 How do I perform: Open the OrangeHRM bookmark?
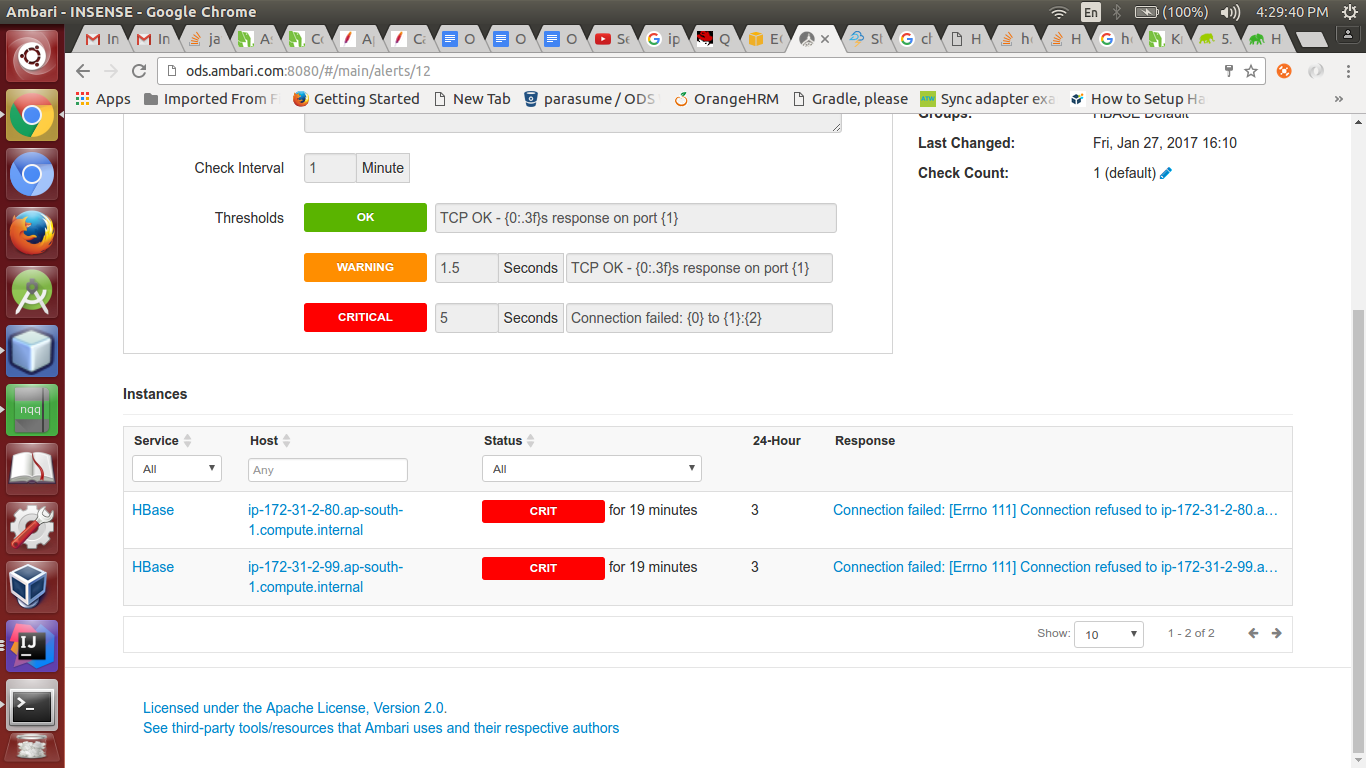click(x=727, y=99)
